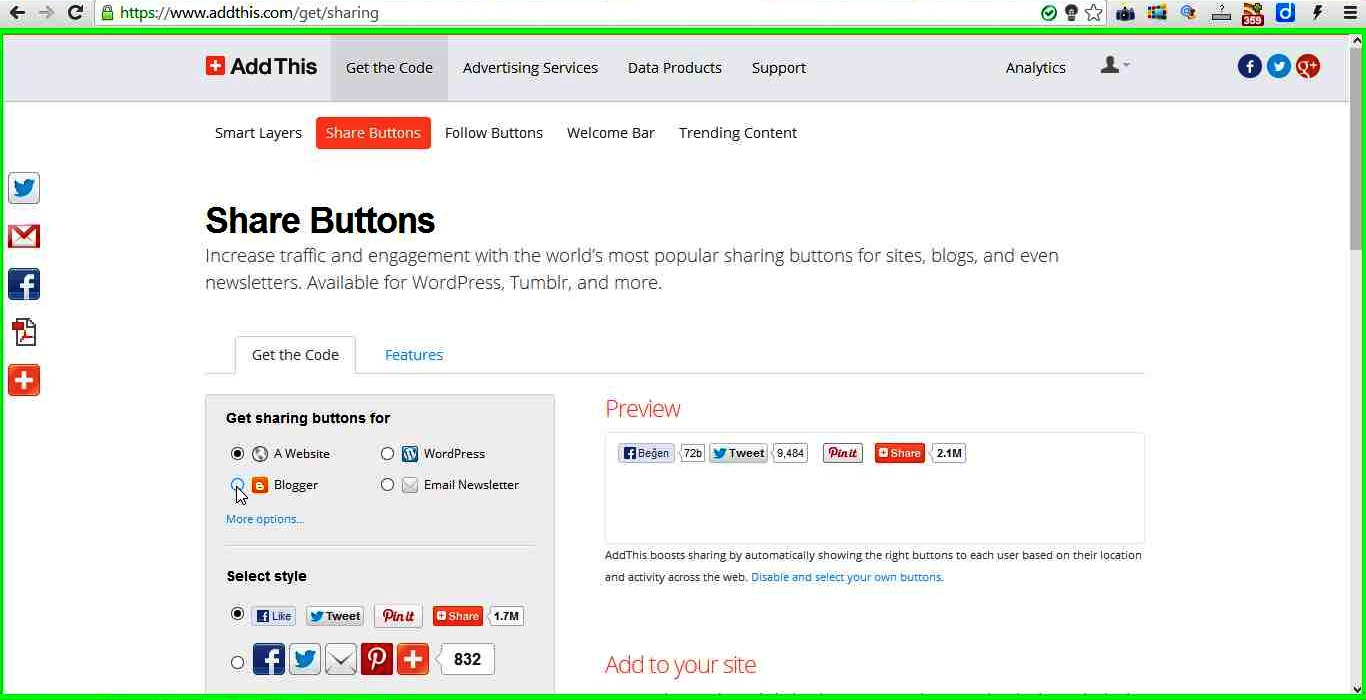This screenshot has width=1366, height=700.
Task: Select the small buttons style radio
Action: coord(237,613)
